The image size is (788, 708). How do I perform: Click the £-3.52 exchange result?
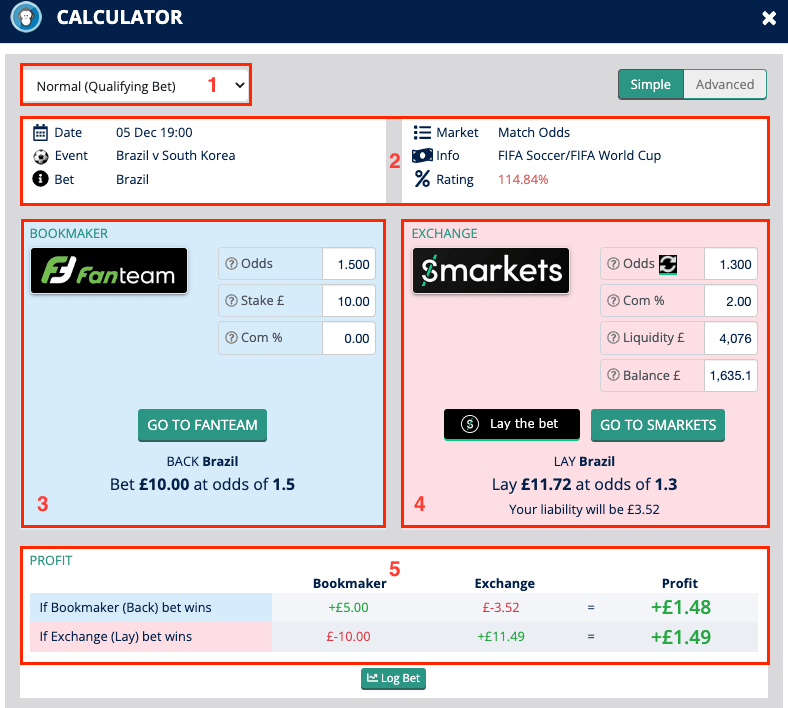pyautogui.click(x=501, y=608)
